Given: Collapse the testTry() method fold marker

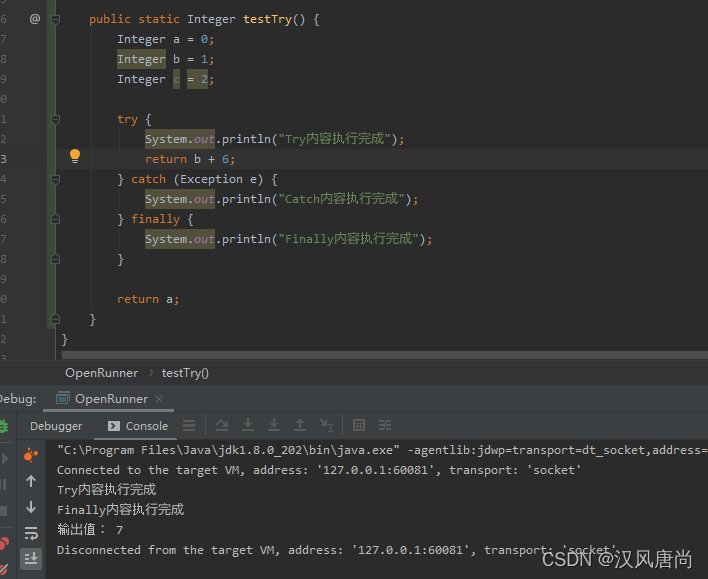Looking at the screenshot, I should 56,19.
